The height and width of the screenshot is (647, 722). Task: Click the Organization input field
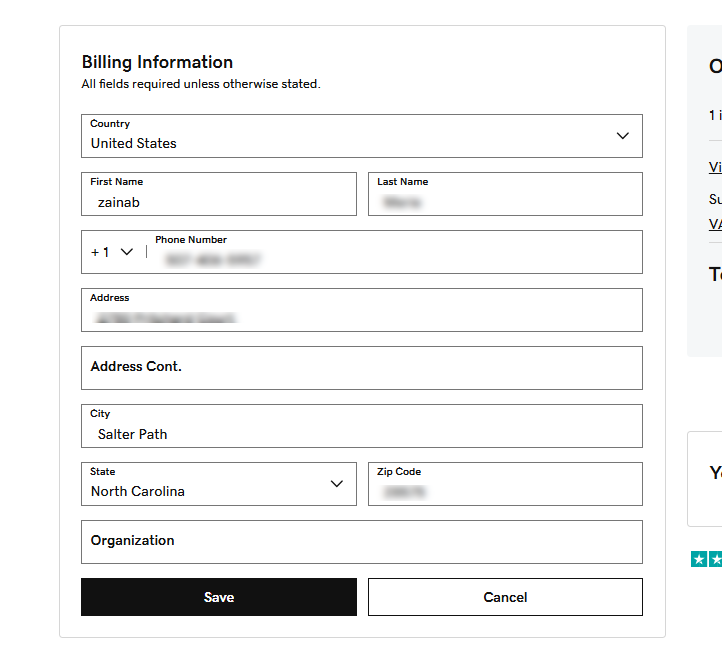coord(361,542)
